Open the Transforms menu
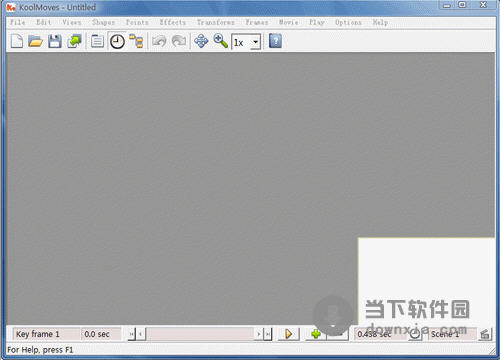The image size is (500, 360). (216, 22)
